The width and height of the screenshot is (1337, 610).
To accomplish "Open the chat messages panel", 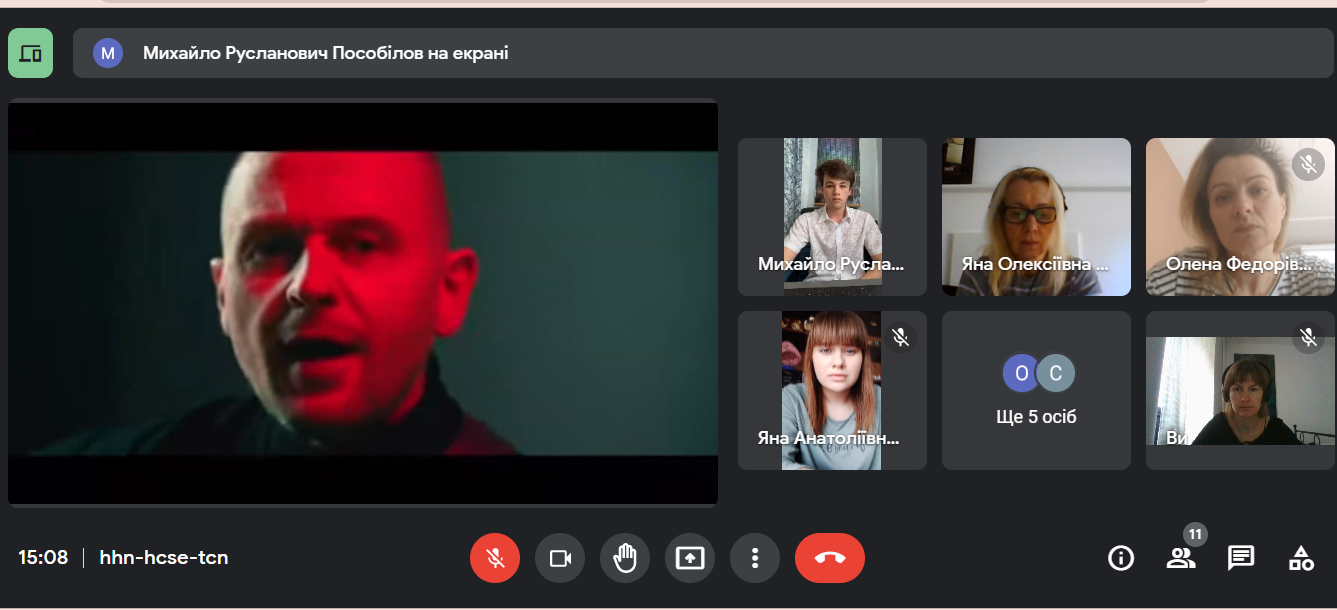I will tap(1241, 558).
